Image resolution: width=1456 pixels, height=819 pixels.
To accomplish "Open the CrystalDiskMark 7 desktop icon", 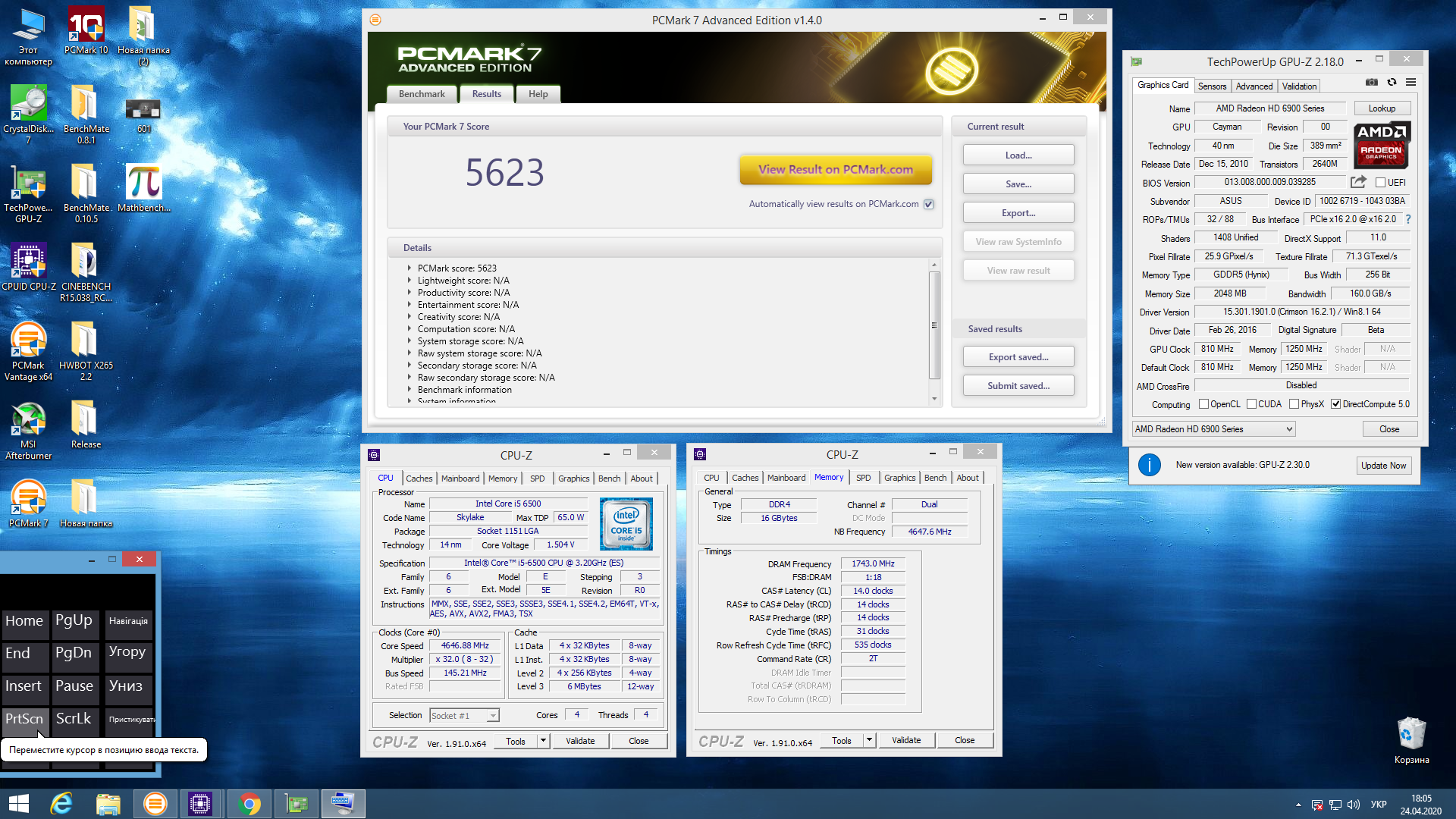I will 28,114.
